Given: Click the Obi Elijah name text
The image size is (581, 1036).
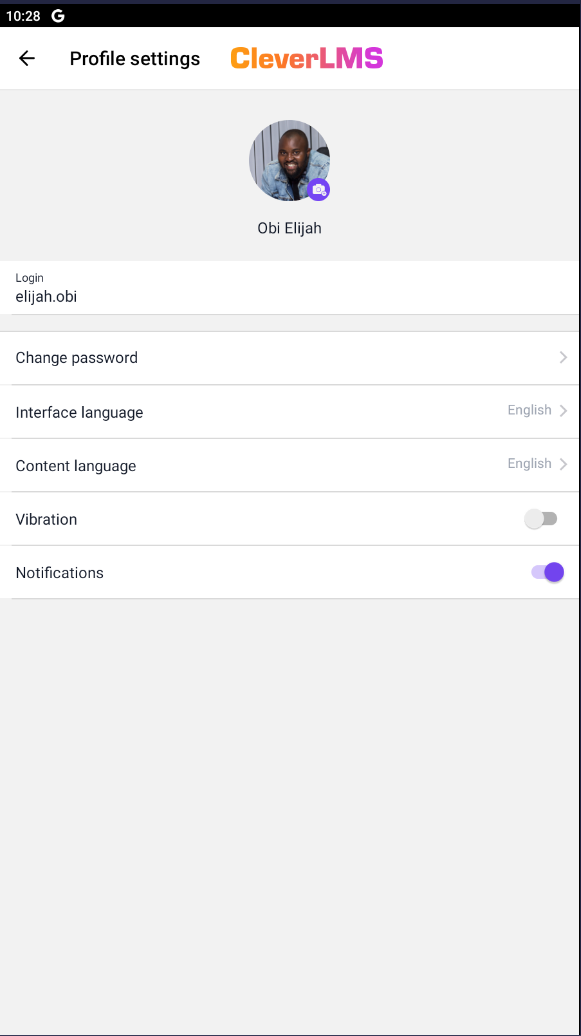Looking at the screenshot, I should 290,229.
